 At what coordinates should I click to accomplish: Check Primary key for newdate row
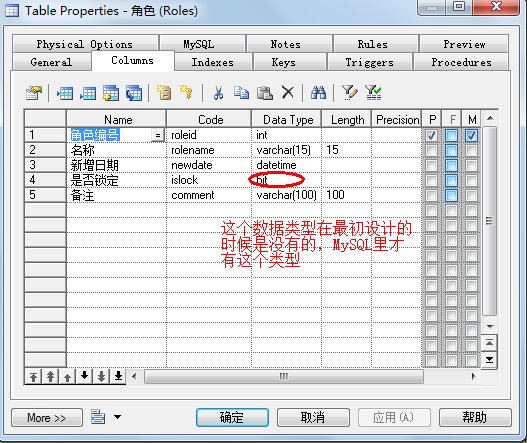click(x=432, y=165)
